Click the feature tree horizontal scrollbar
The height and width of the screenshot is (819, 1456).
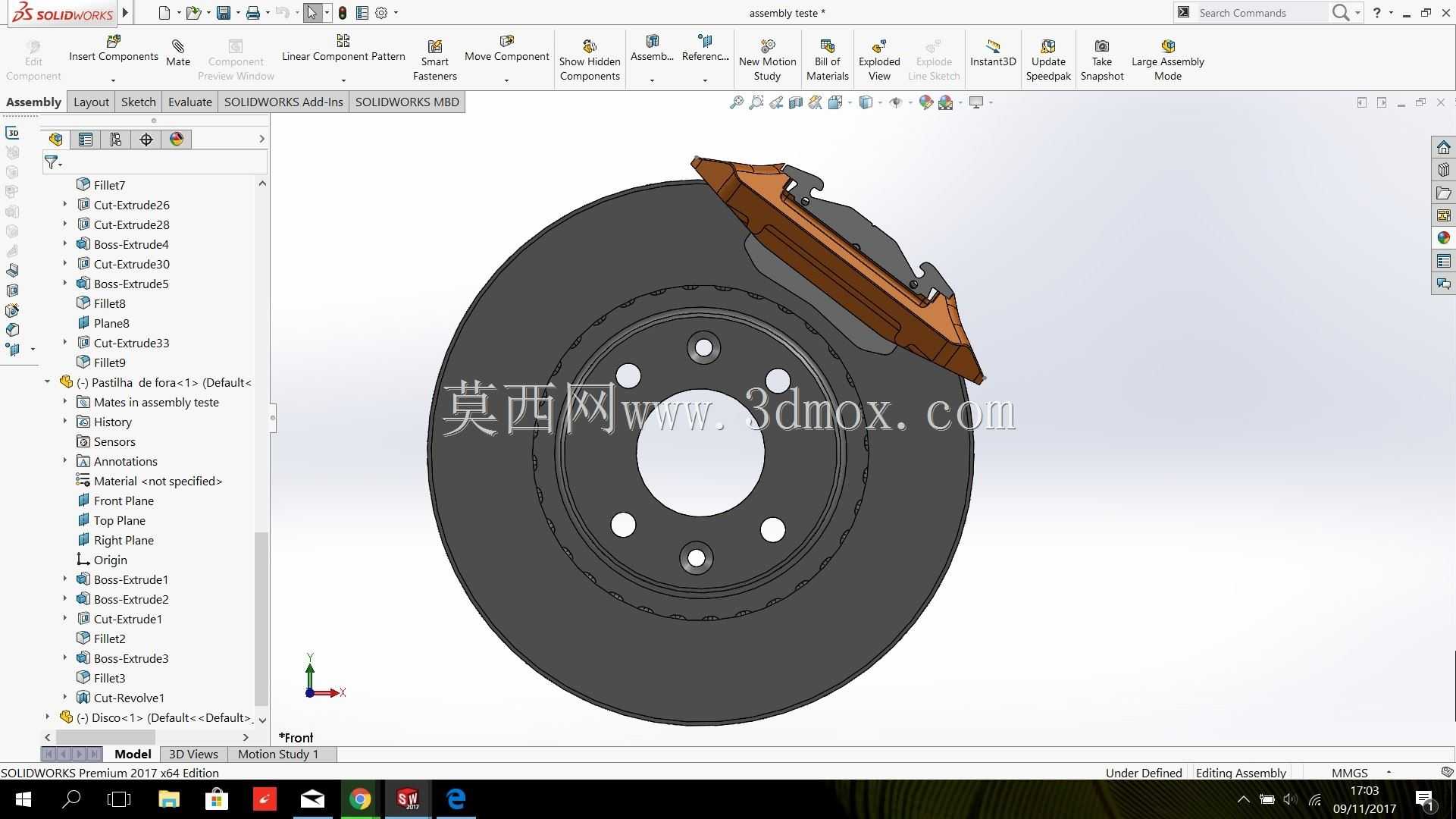click(x=105, y=737)
